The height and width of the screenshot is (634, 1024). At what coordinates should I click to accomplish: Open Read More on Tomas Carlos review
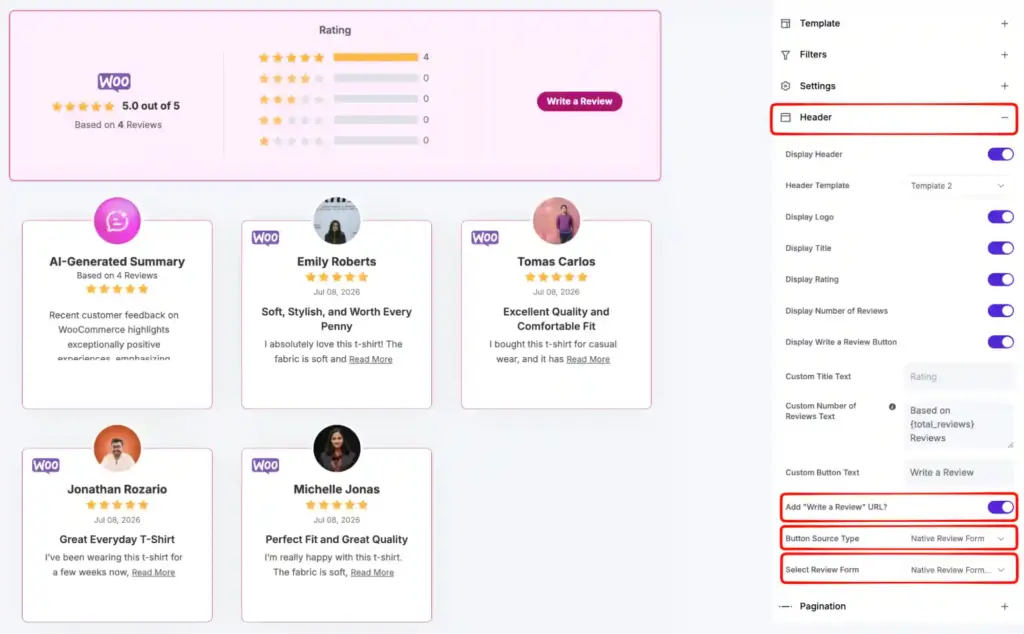tap(588, 360)
